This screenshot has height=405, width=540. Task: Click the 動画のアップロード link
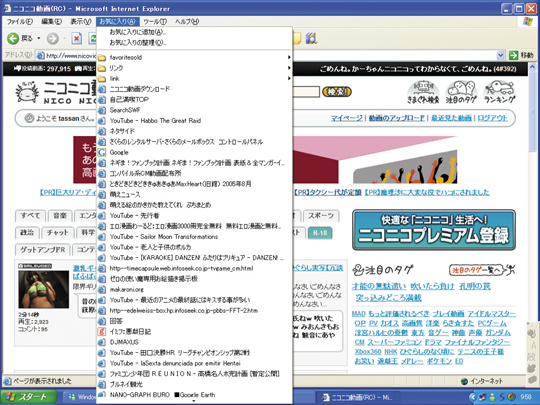point(397,118)
